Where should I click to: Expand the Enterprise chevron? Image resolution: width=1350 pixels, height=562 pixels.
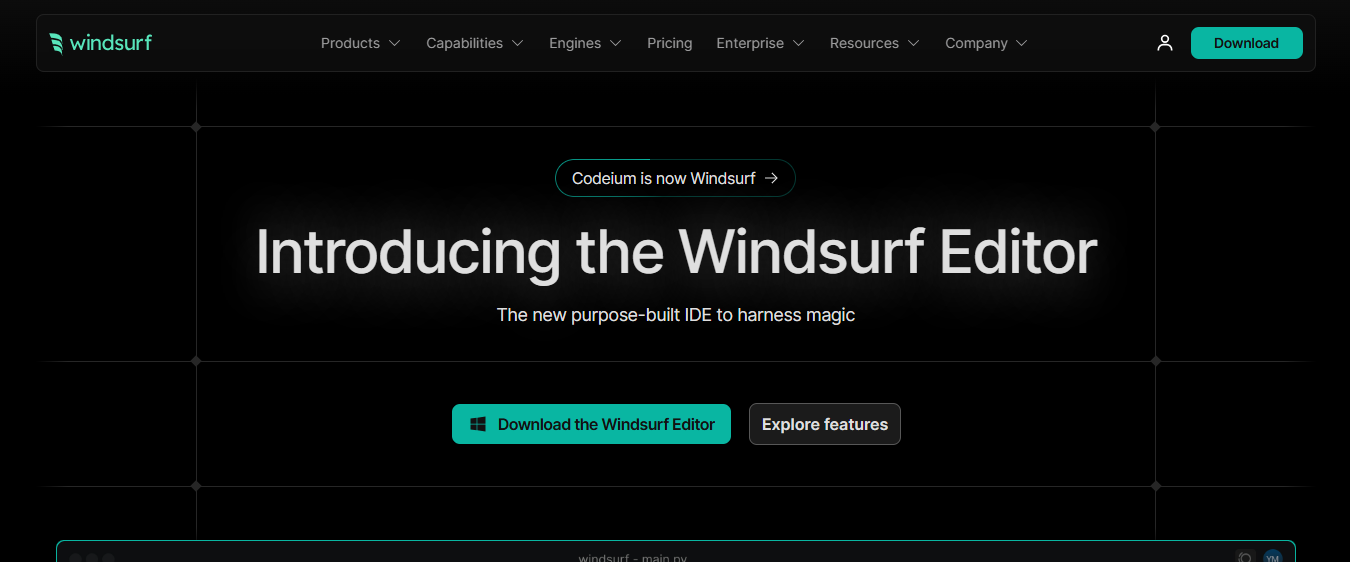tap(798, 43)
